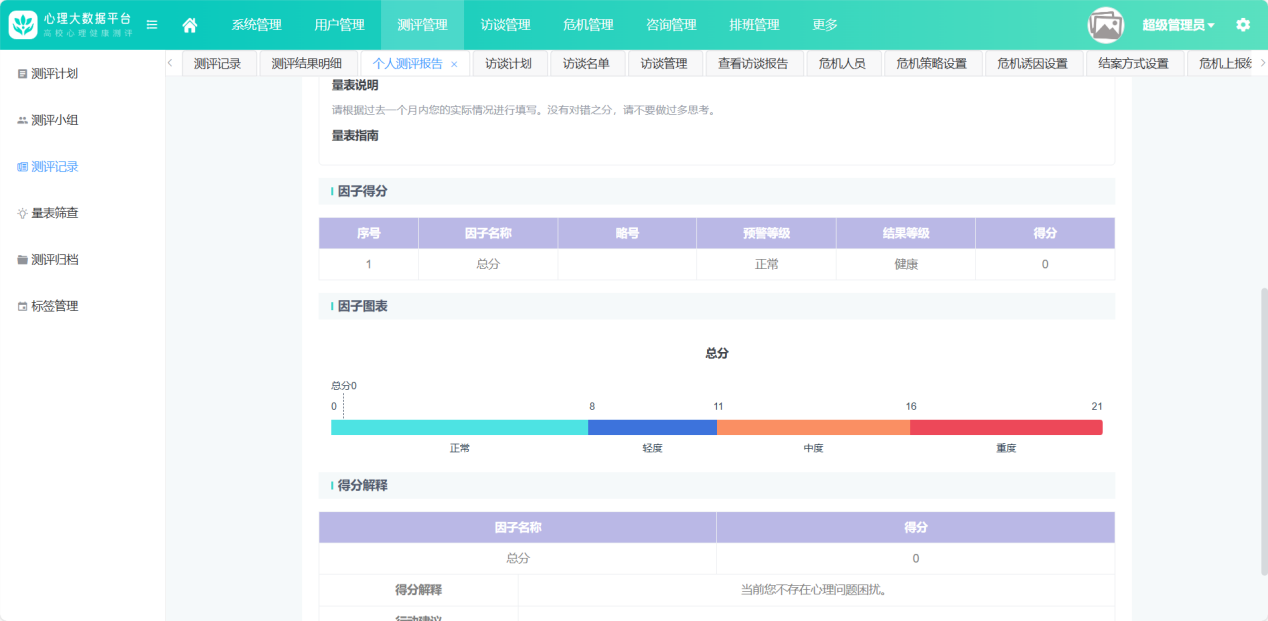Screen dimensions: 1268x621
Task: Open the 更多 menu
Action: pos(825,25)
